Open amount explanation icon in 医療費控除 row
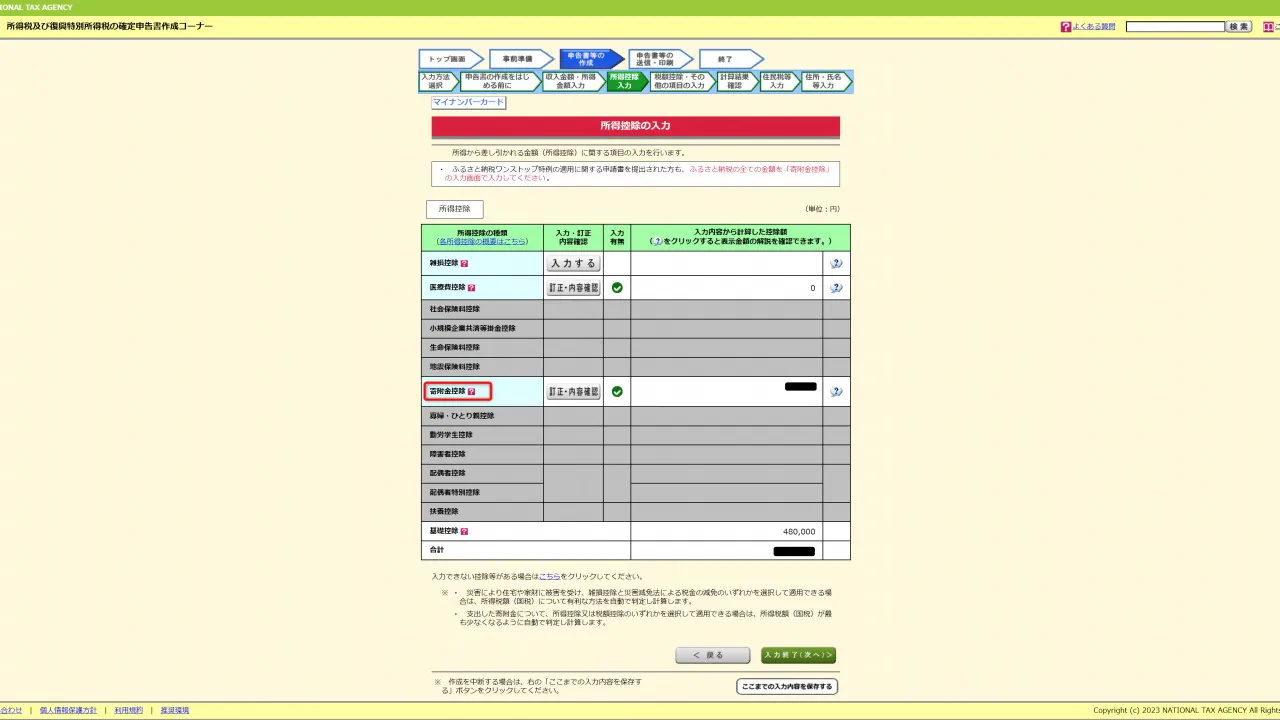 tap(836, 288)
